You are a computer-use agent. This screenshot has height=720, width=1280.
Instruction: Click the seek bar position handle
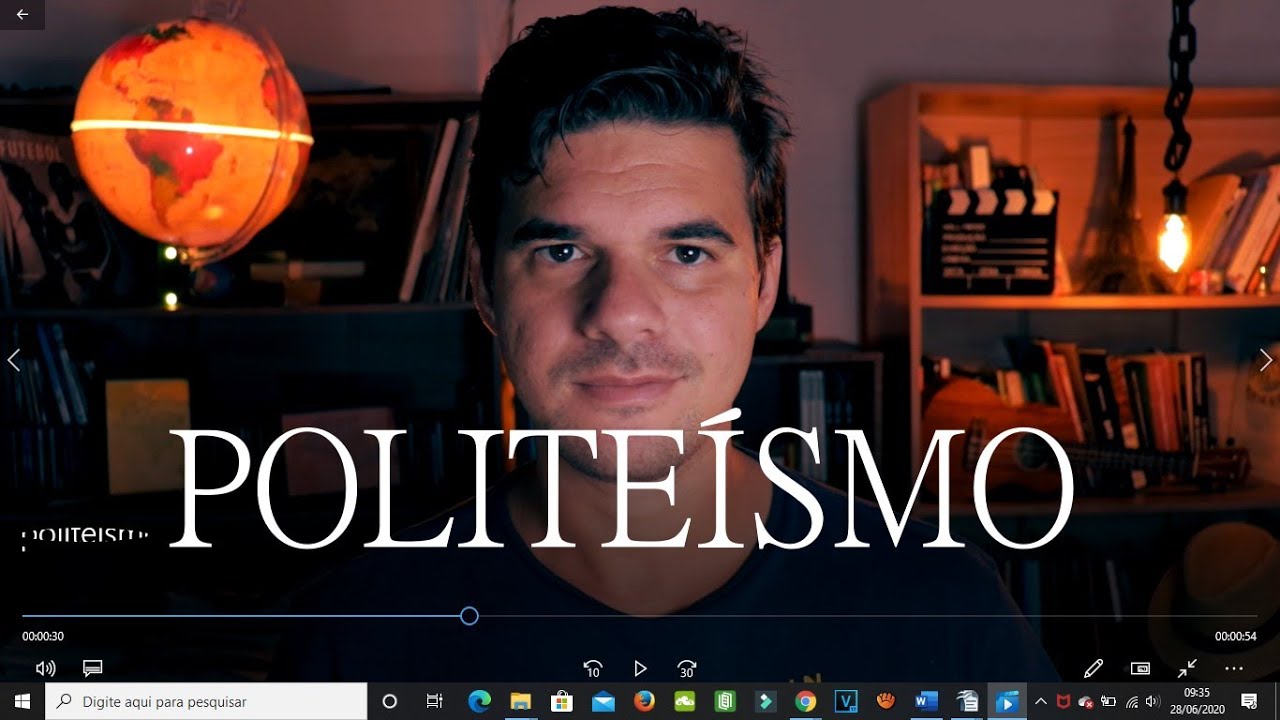click(x=469, y=616)
